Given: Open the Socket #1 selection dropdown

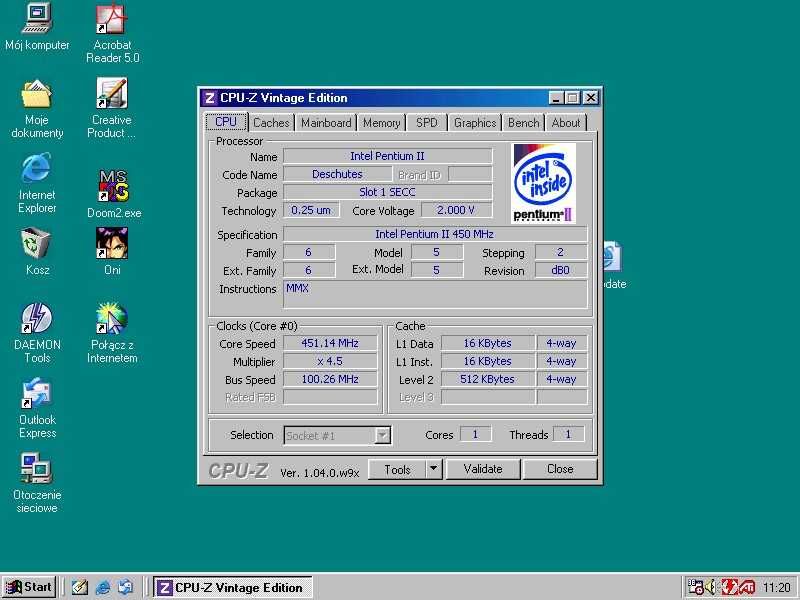Looking at the screenshot, I should click(338, 436).
